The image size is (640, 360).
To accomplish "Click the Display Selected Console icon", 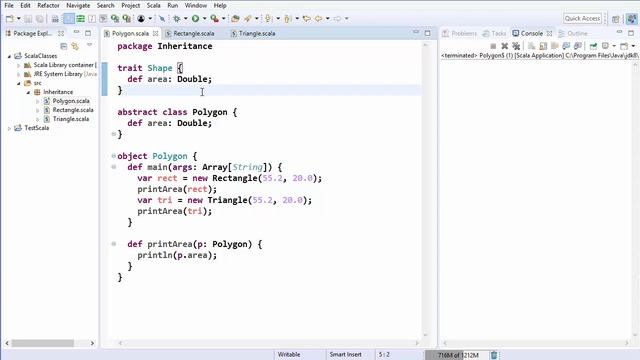I will point(605,46).
